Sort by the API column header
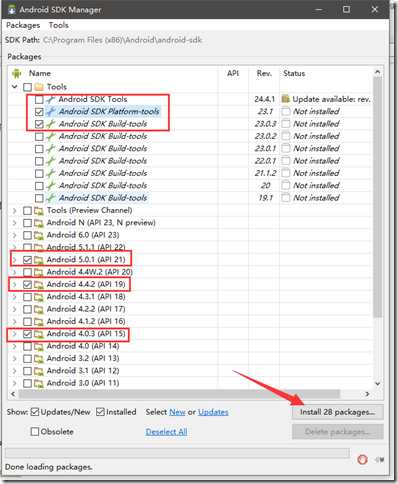 coord(233,73)
